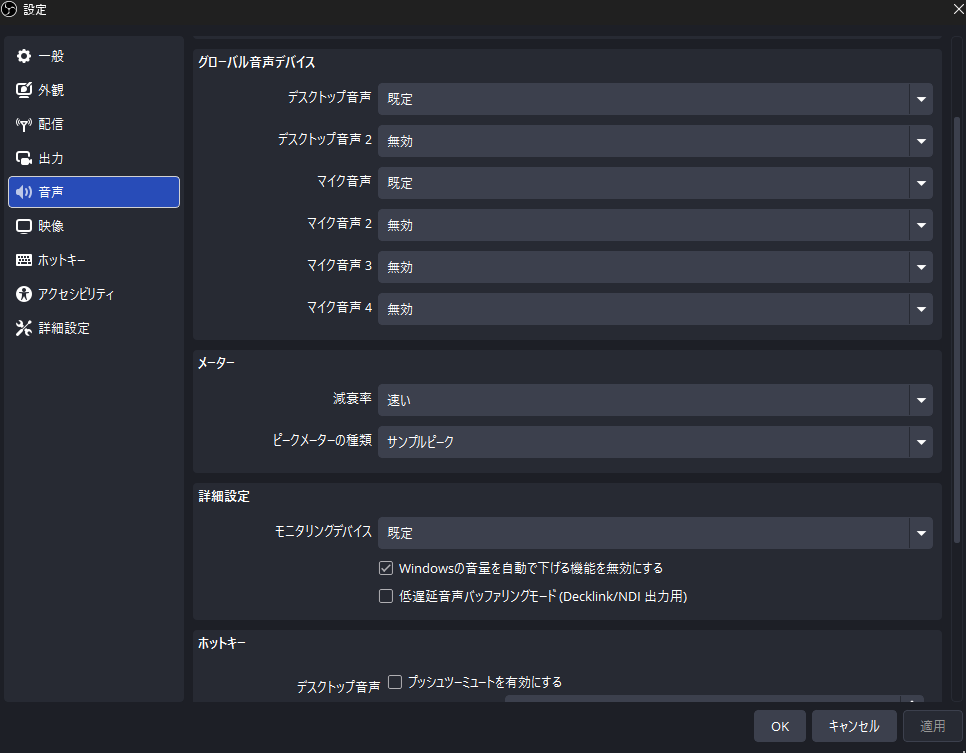Viewport: 966px width, 753px height.
Task: Click the vertical scrollbar of settings pane
Action: 957,330
